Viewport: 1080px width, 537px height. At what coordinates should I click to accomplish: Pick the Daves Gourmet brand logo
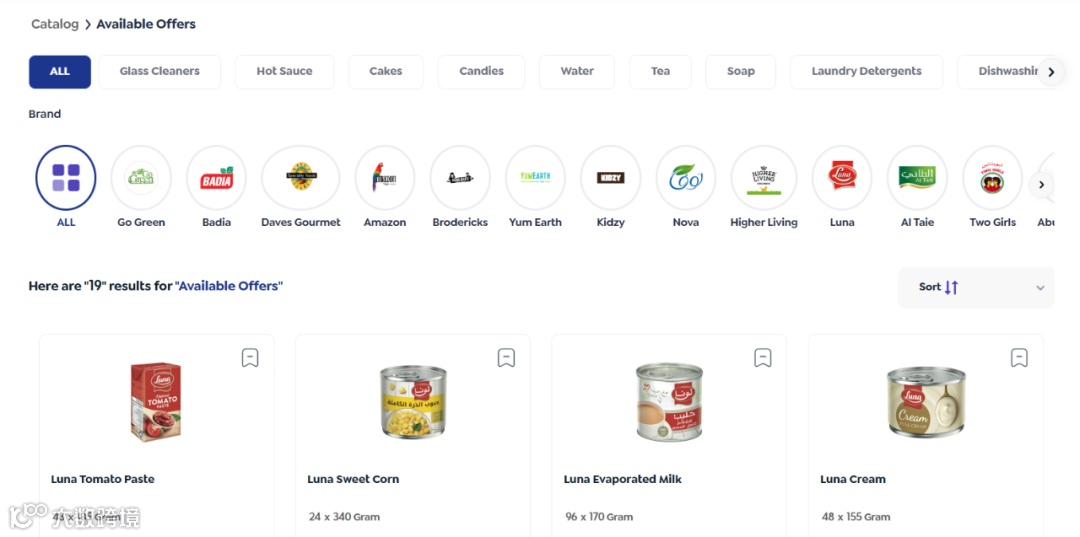click(x=301, y=178)
